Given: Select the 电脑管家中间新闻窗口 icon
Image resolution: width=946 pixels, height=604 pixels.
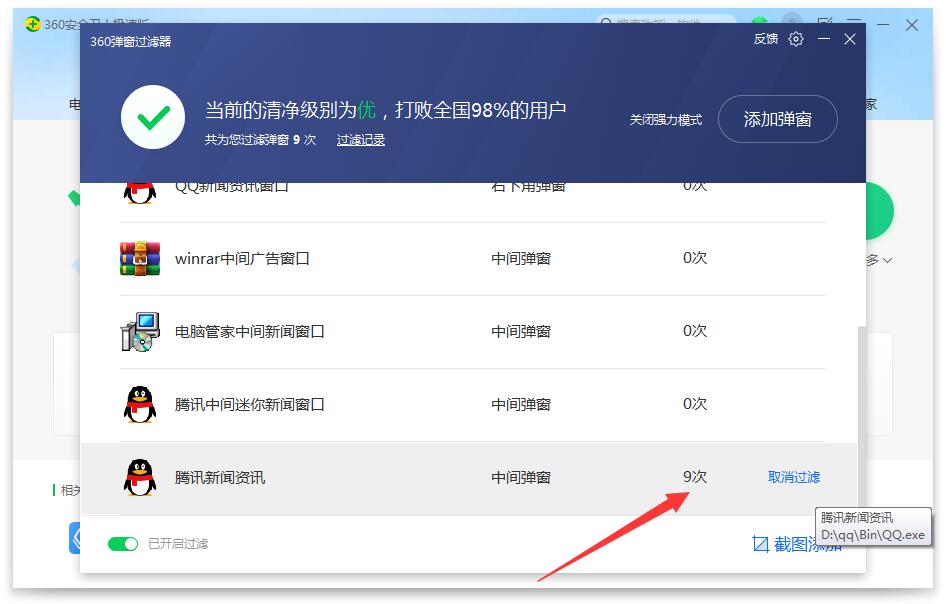Looking at the screenshot, I should click(140, 332).
